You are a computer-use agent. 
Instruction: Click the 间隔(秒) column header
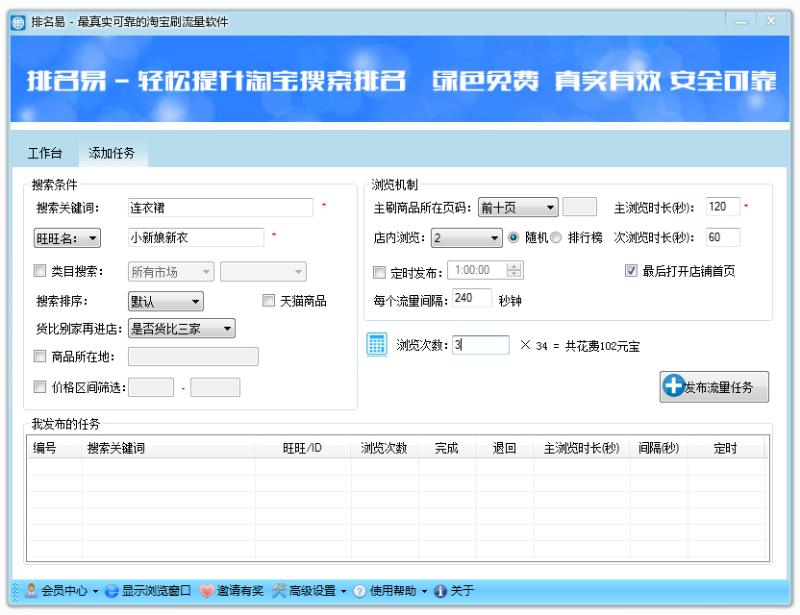click(x=658, y=448)
